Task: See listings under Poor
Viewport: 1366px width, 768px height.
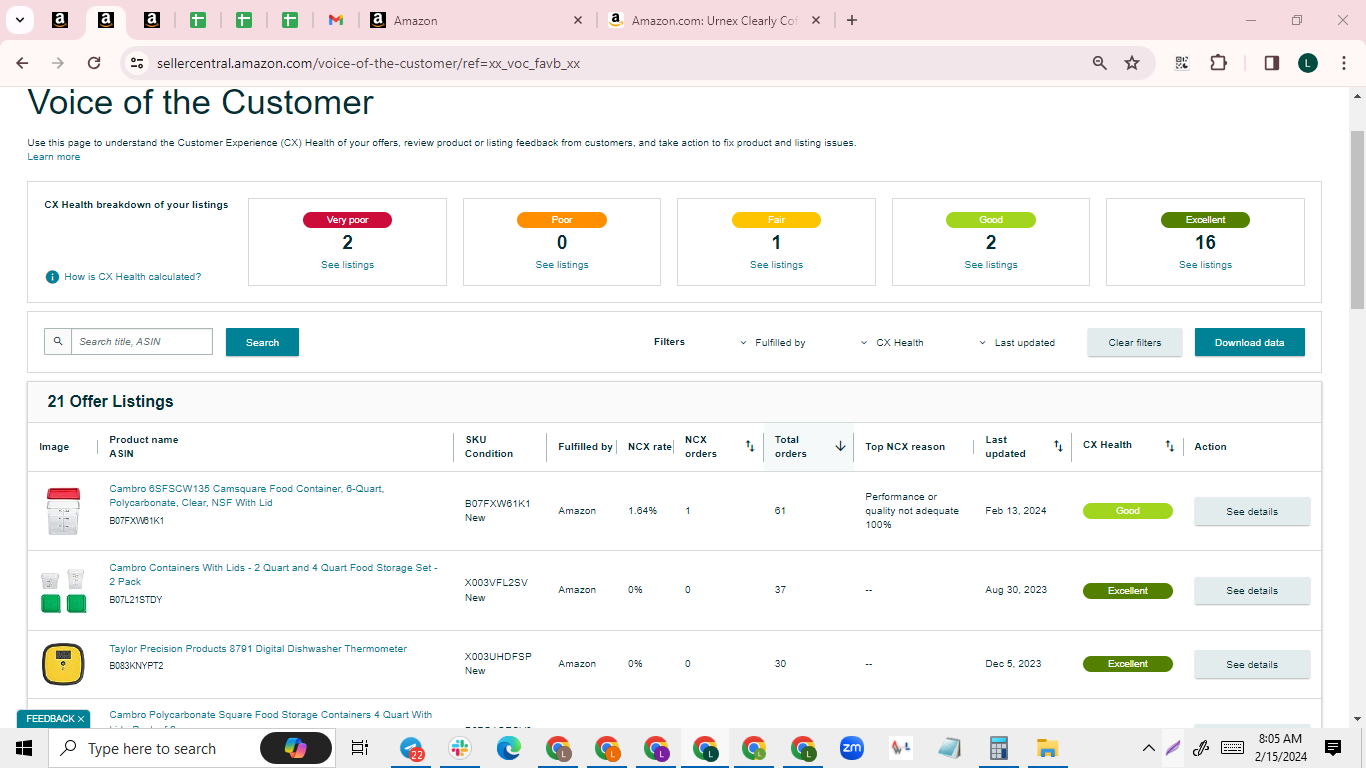Action: click(x=562, y=265)
